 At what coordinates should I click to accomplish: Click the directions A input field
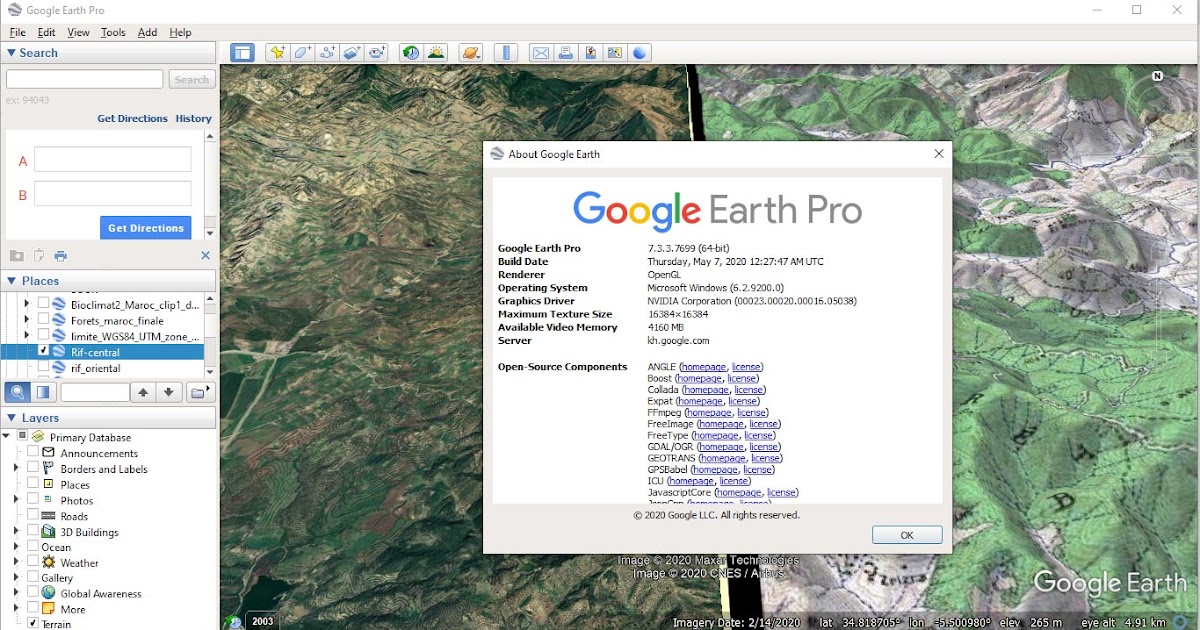(x=113, y=159)
